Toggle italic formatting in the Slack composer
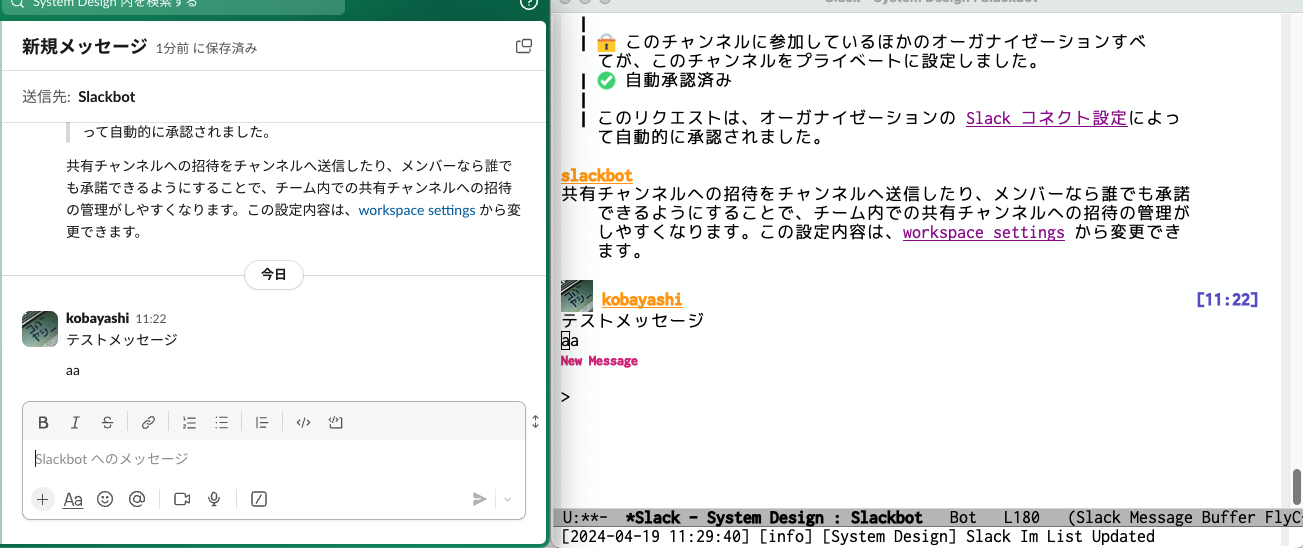 pos(75,423)
